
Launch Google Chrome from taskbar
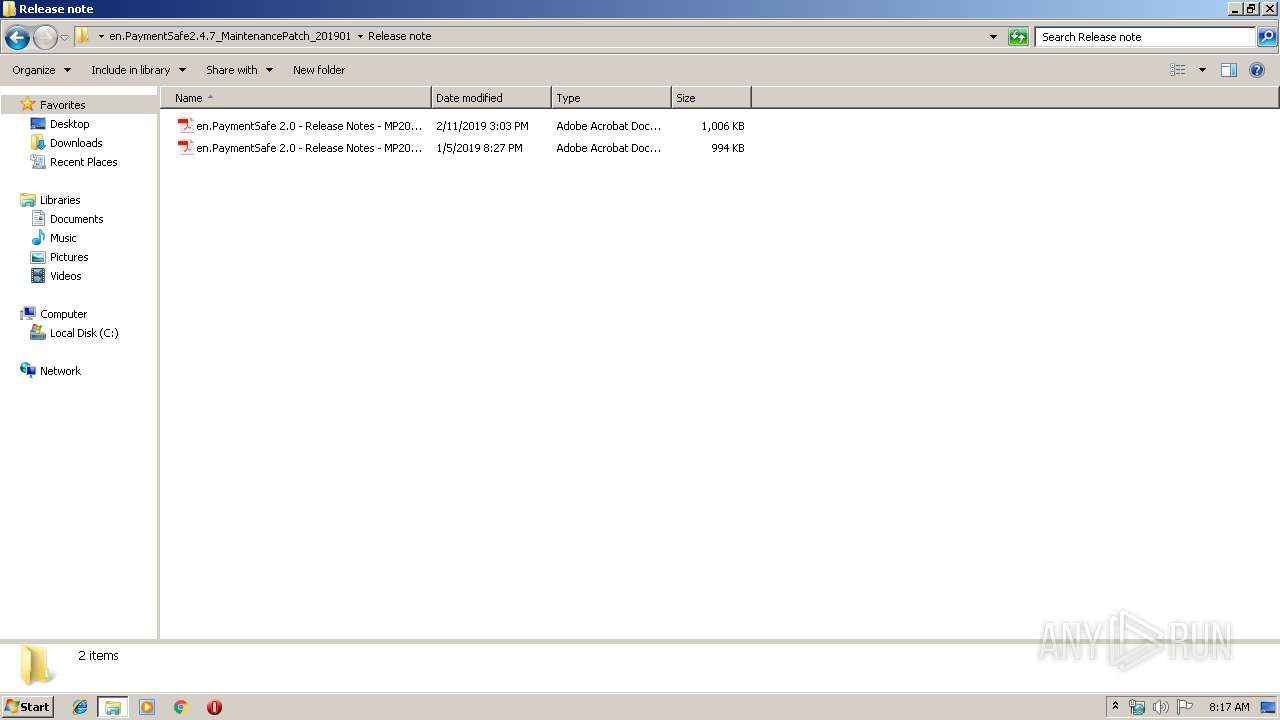[x=181, y=707]
